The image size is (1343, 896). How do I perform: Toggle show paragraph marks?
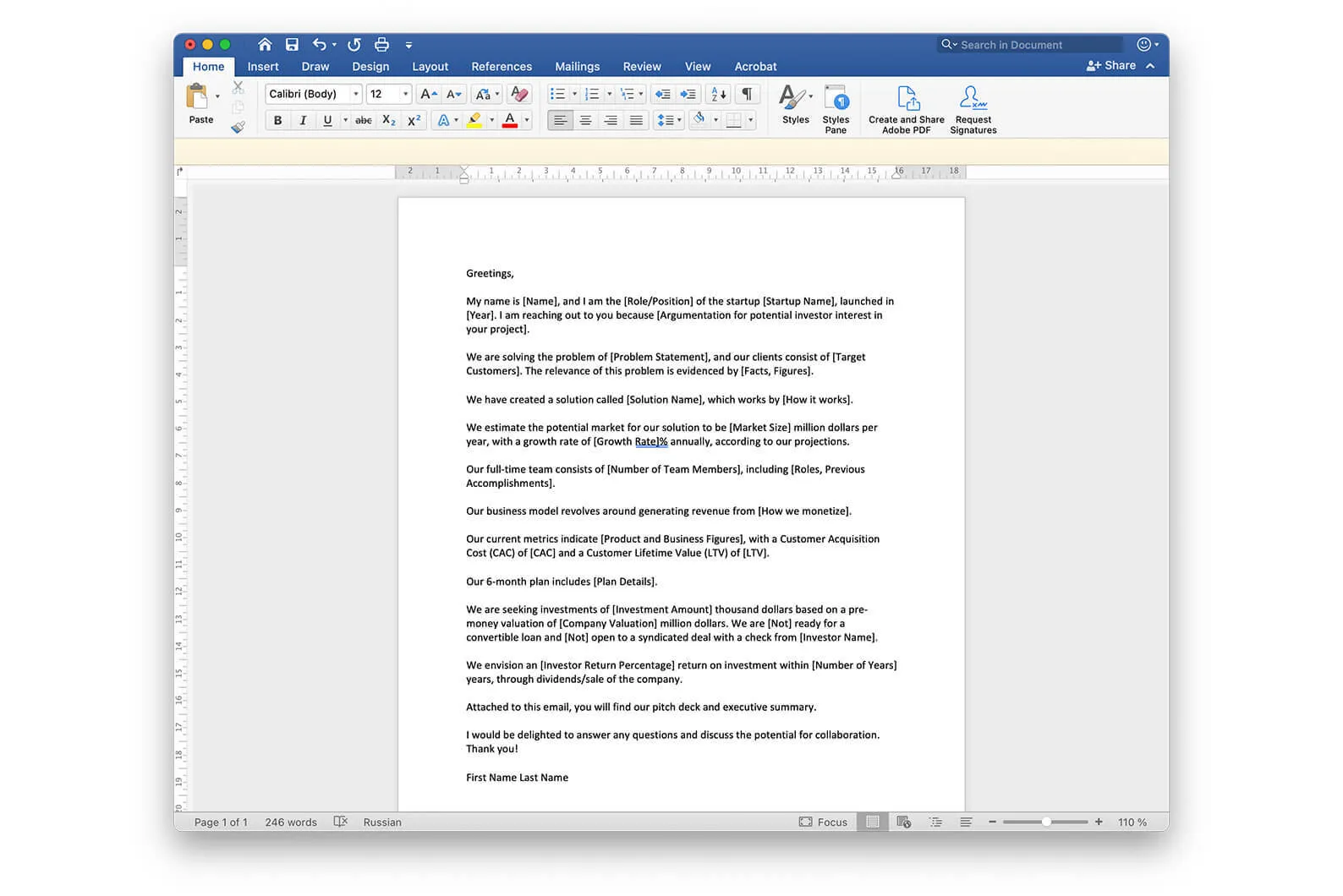pos(747,94)
